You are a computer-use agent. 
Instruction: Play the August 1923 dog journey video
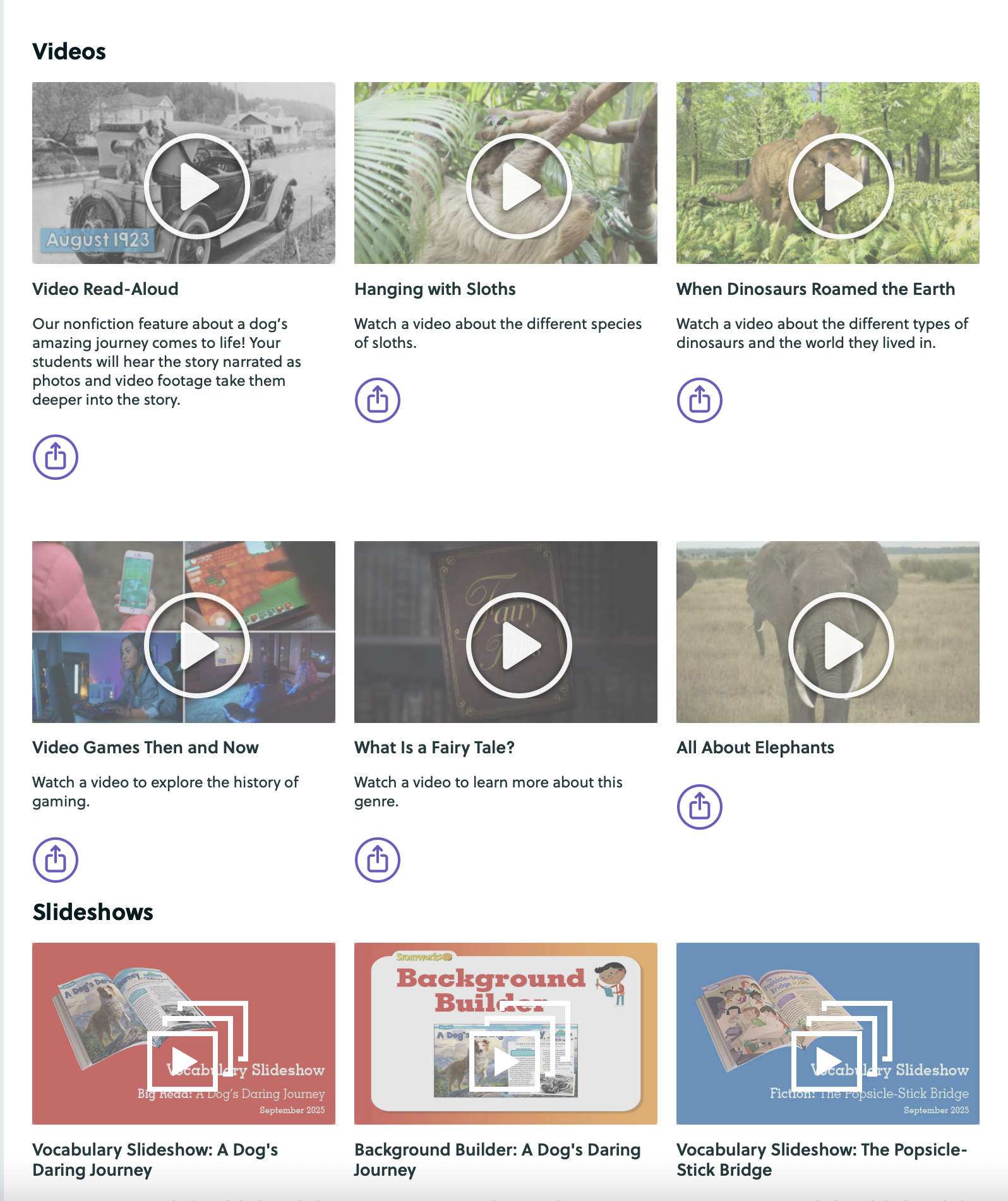(x=197, y=186)
